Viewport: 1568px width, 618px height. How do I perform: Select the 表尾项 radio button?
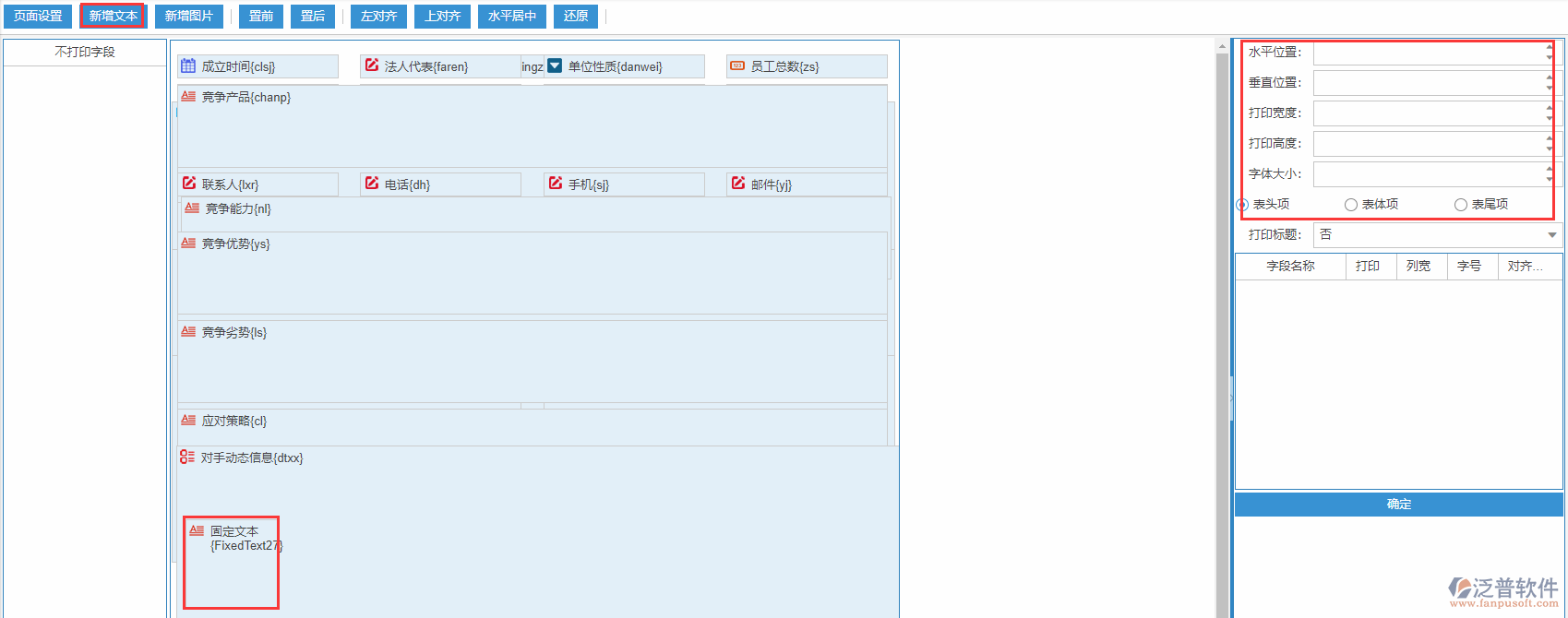tap(1461, 205)
